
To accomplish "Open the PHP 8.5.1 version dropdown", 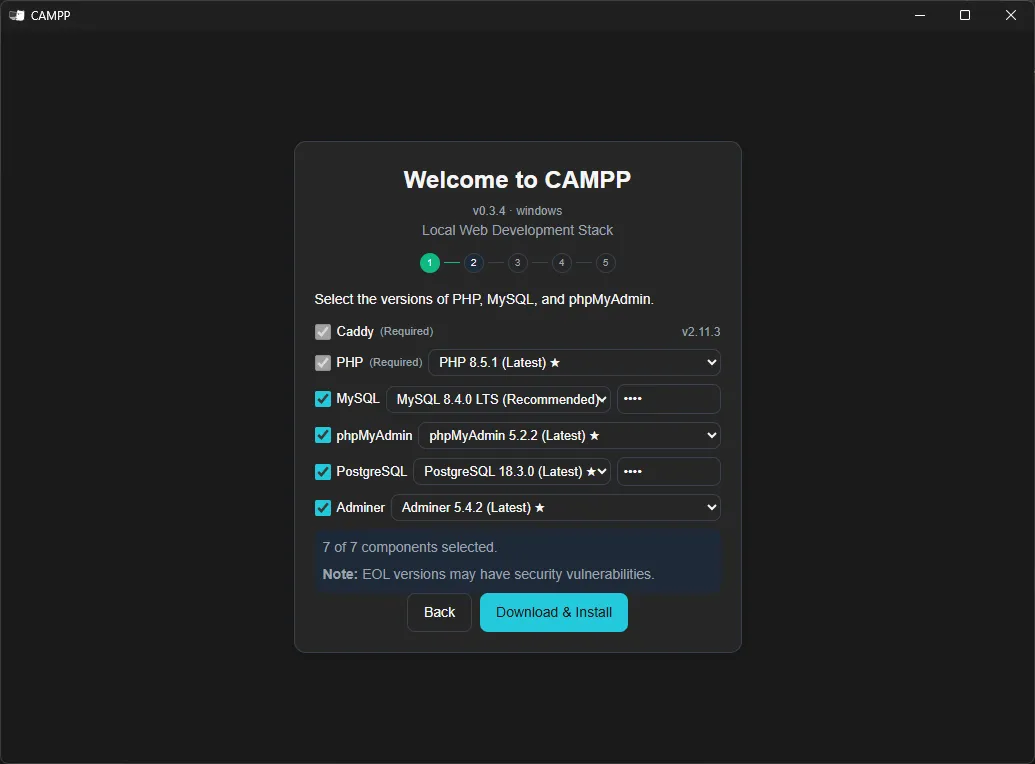I will [x=574, y=363].
